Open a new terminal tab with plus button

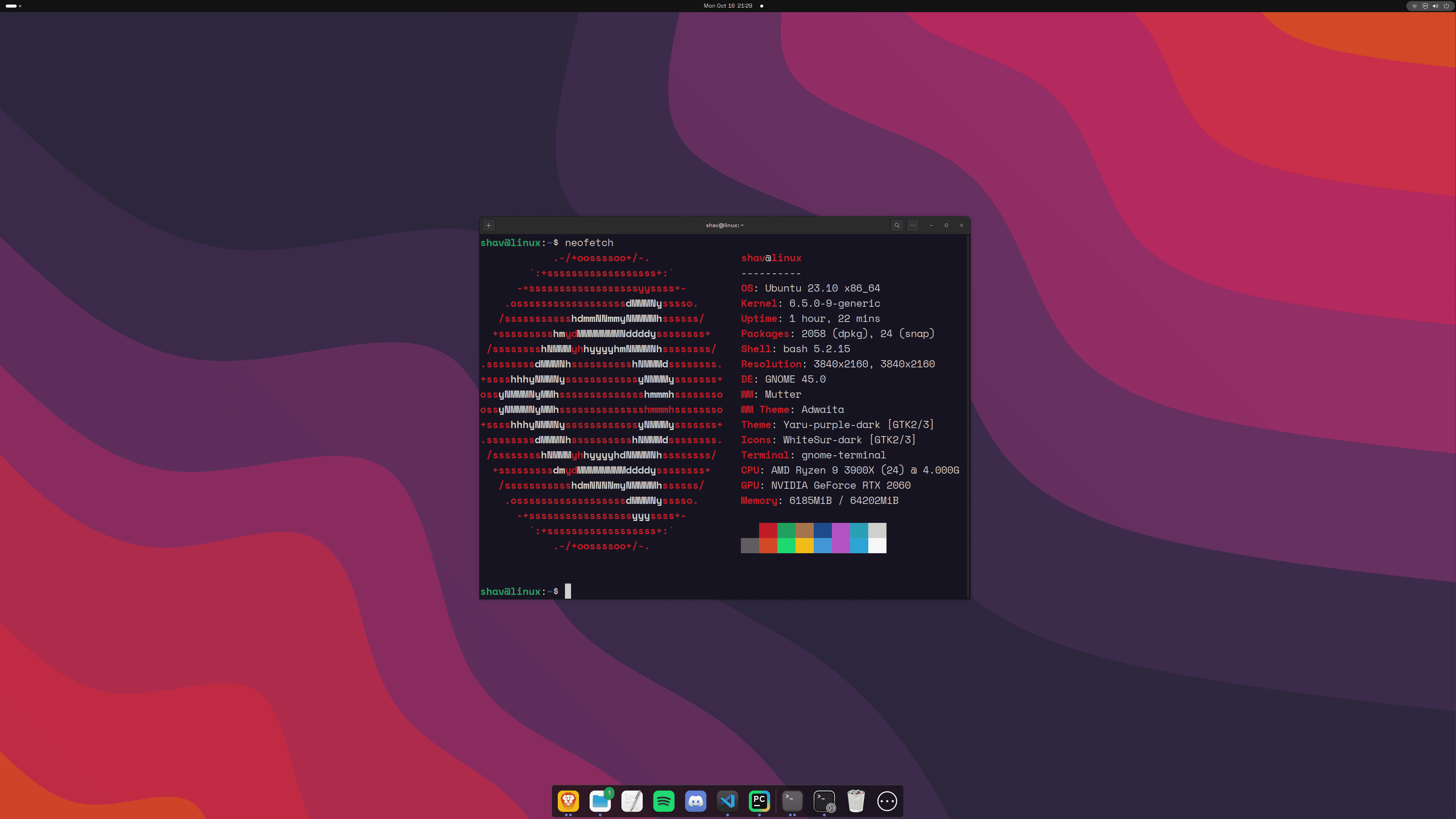(x=488, y=225)
